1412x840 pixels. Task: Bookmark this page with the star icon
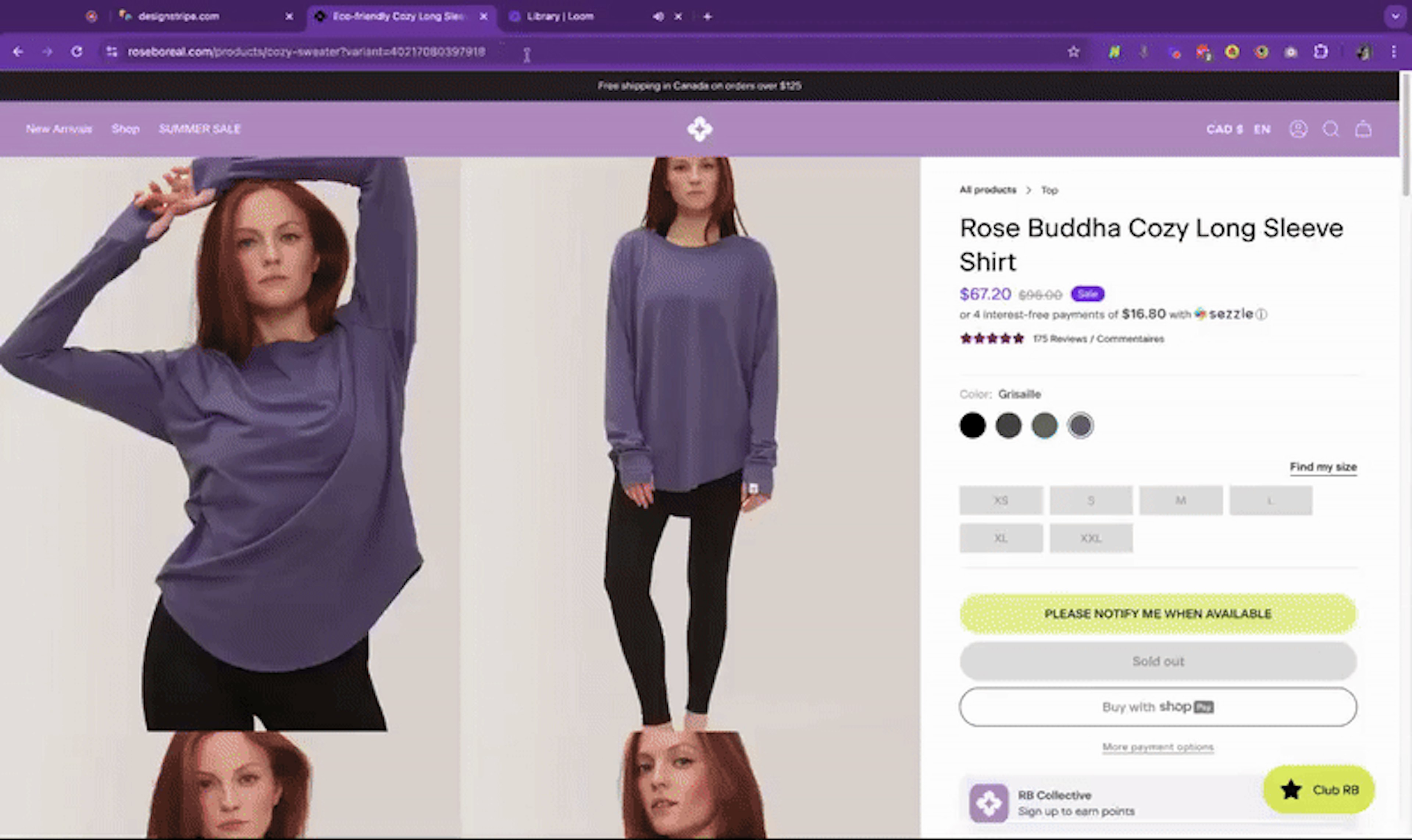pyautogui.click(x=1073, y=51)
